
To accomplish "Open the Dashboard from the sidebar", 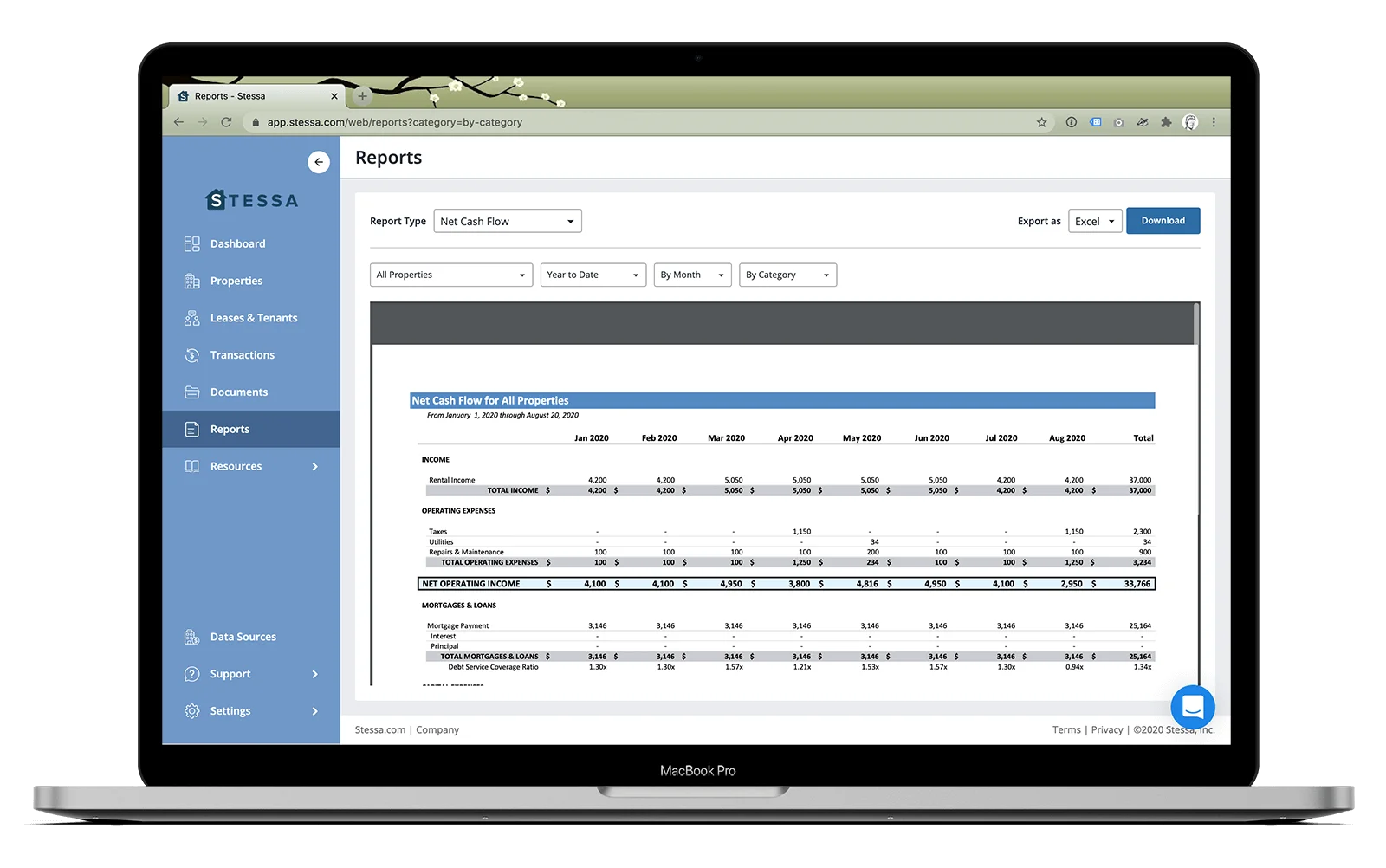I will pyautogui.click(x=237, y=243).
